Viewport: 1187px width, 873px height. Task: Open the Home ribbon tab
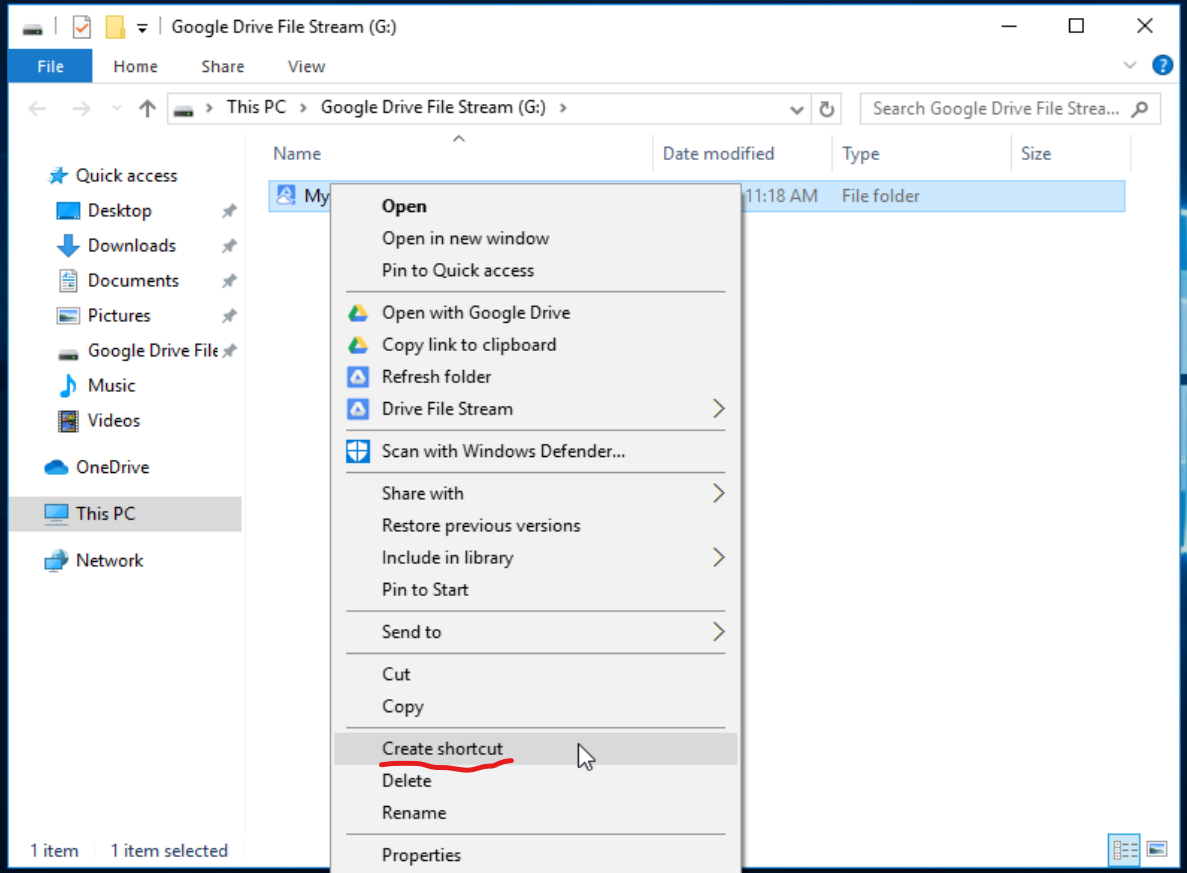click(x=136, y=67)
